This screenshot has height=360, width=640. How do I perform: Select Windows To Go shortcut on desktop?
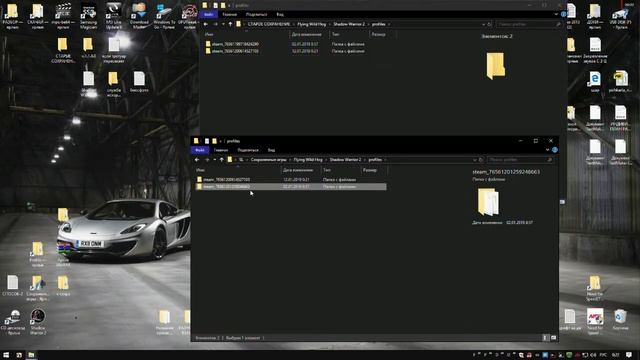coord(164,16)
